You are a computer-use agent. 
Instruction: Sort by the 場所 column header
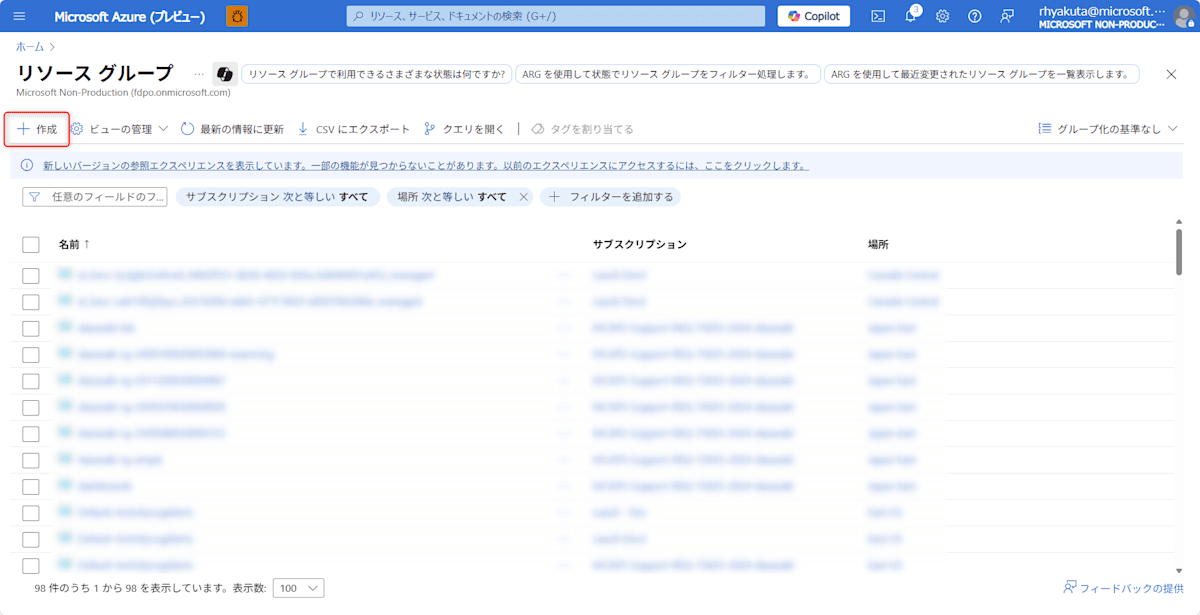878,244
